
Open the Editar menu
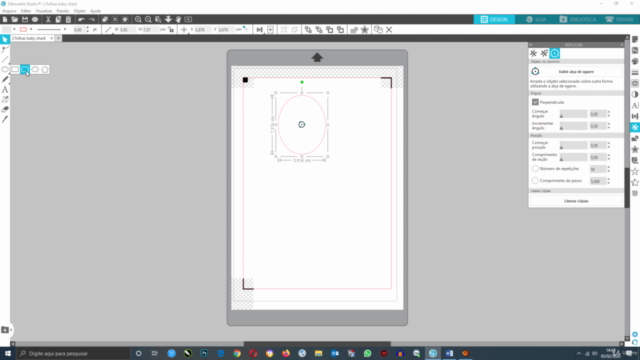[x=26, y=11]
